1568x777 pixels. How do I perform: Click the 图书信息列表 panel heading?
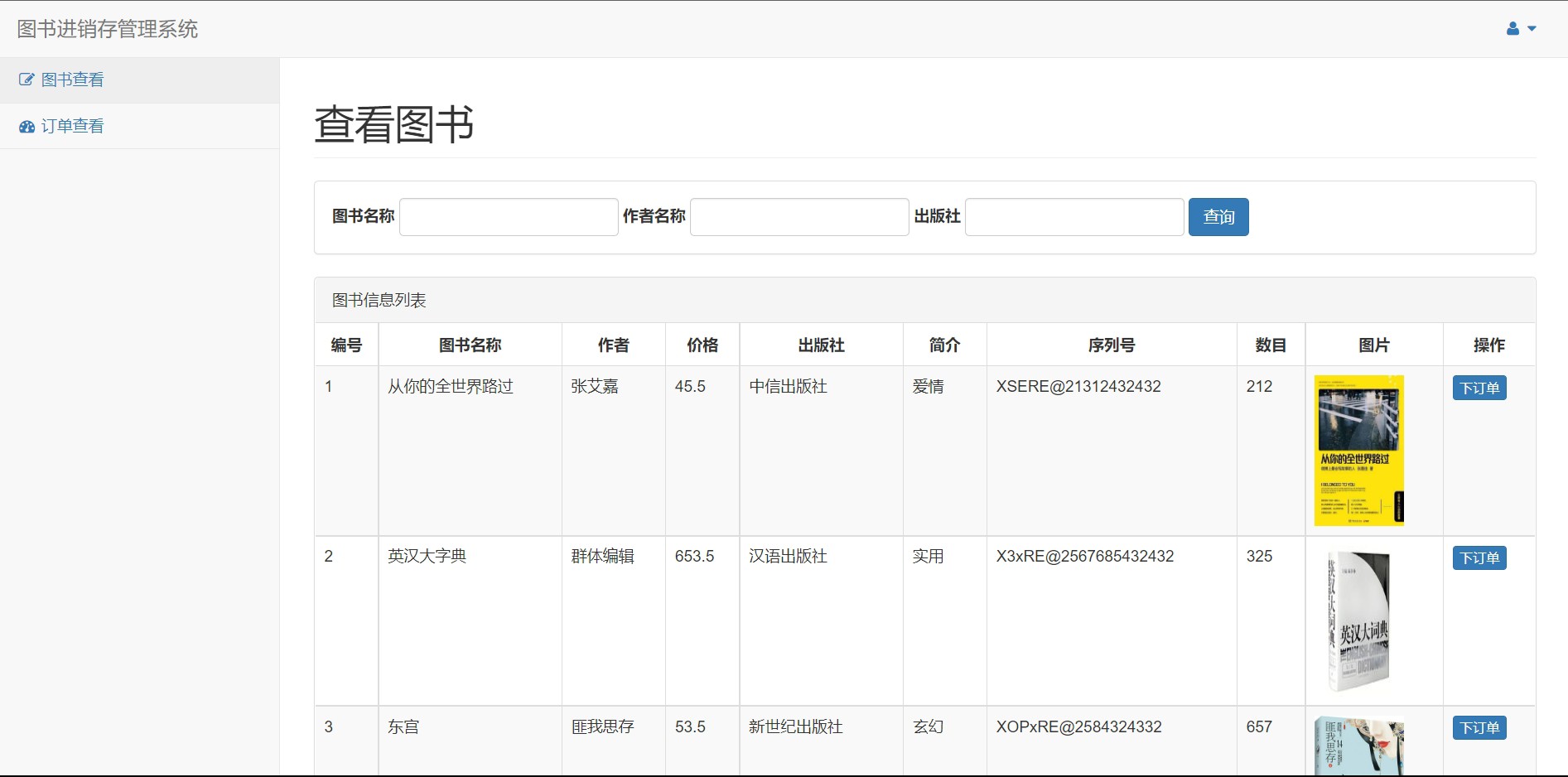point(379,300)
